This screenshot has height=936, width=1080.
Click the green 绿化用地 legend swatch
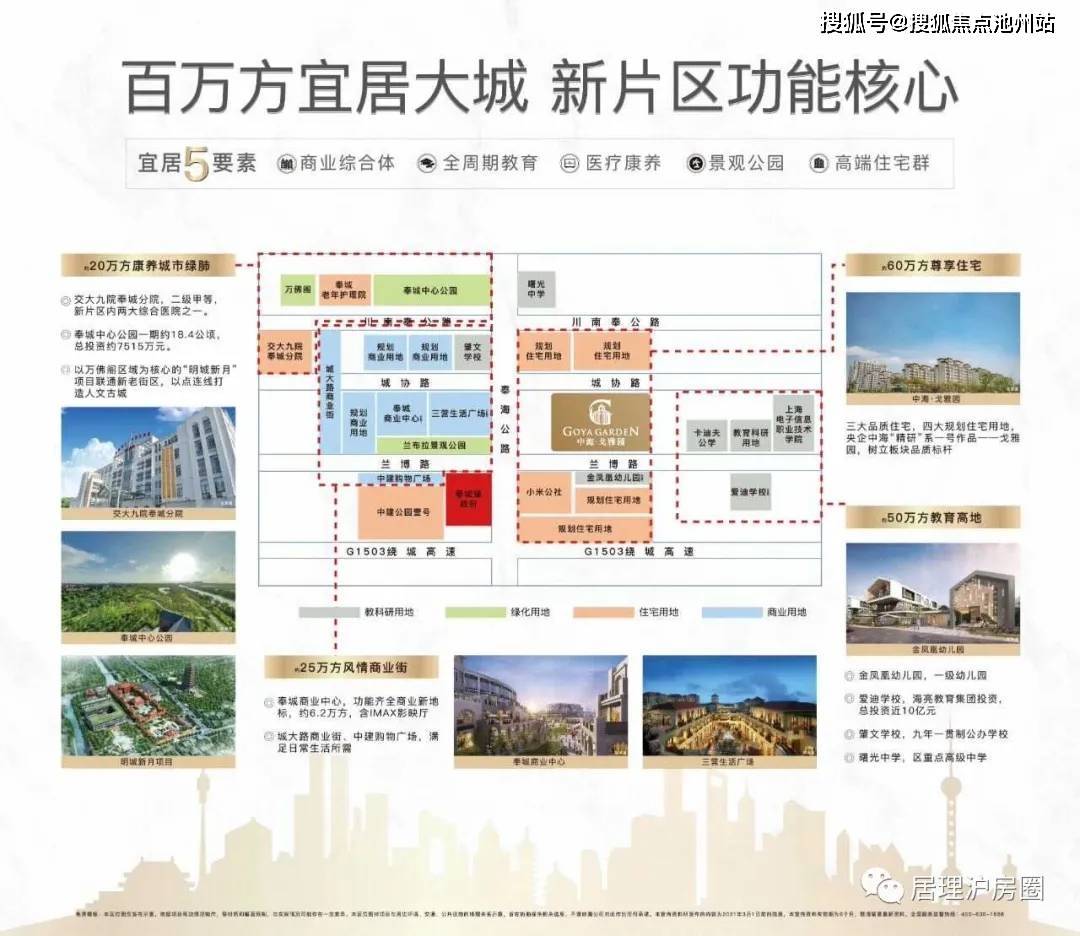[475, 612]
